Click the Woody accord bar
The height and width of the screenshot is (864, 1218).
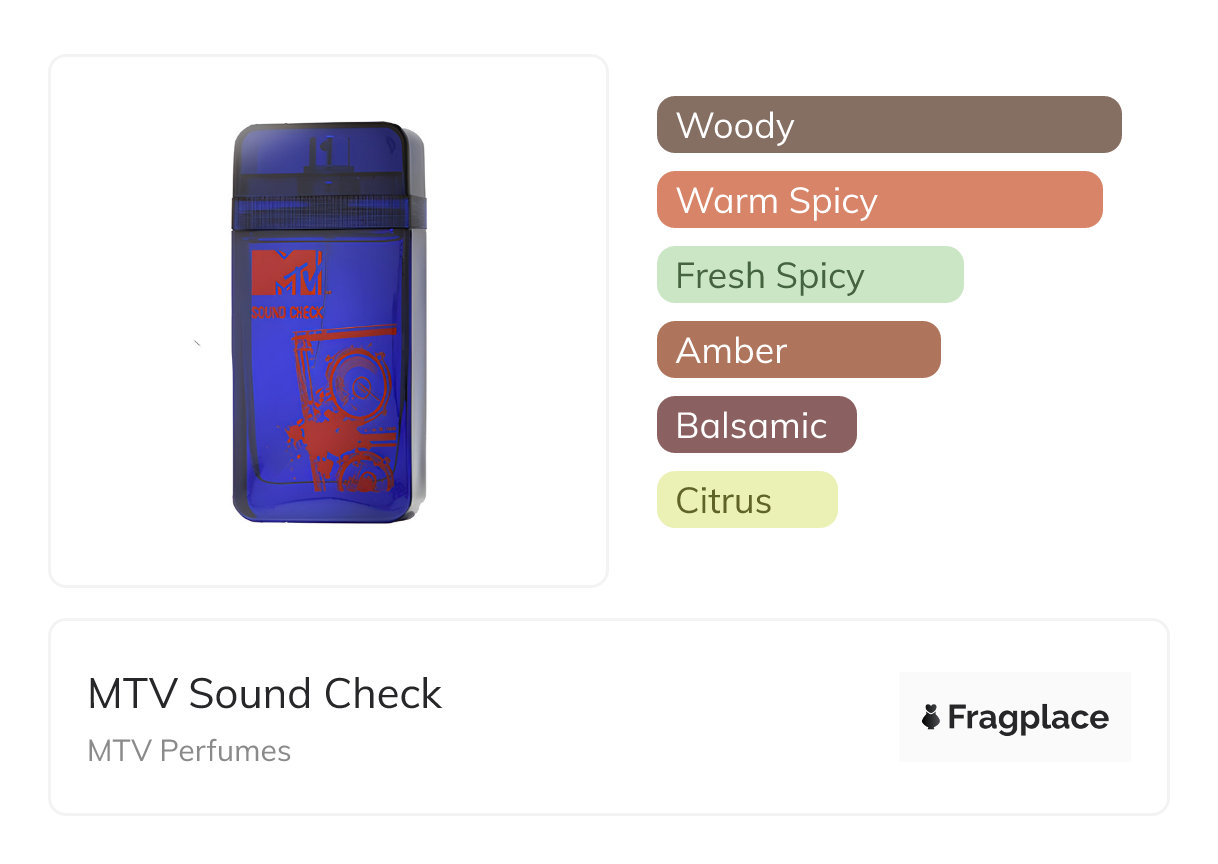[889, 125]
